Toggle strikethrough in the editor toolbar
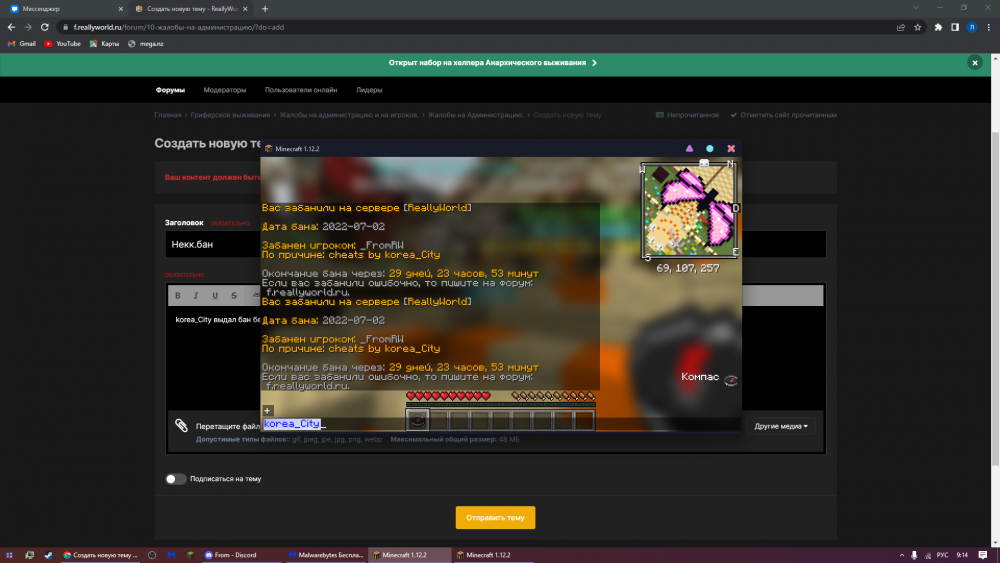 point(234,295)
